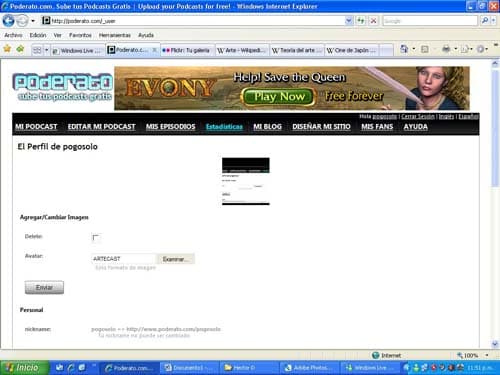Close the Poderato tab
The image size is (500, 375).
154,50
